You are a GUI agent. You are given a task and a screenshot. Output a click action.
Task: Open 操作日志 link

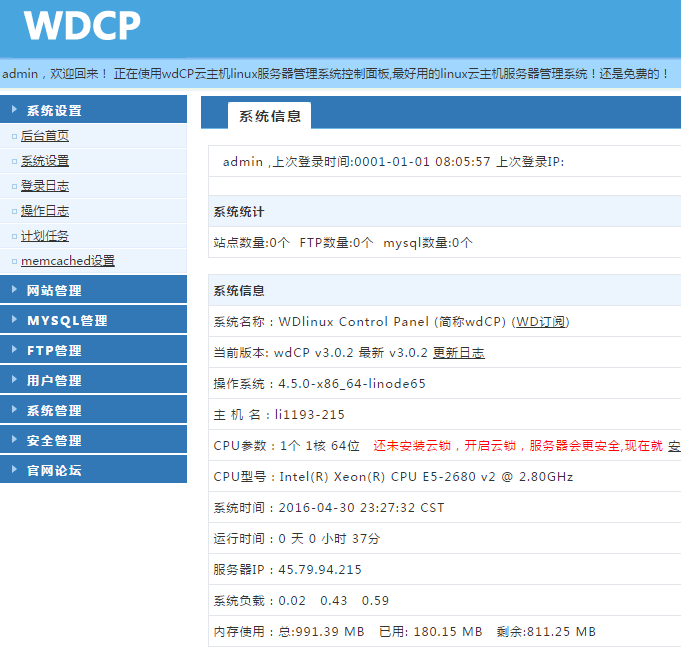point(45,211)
